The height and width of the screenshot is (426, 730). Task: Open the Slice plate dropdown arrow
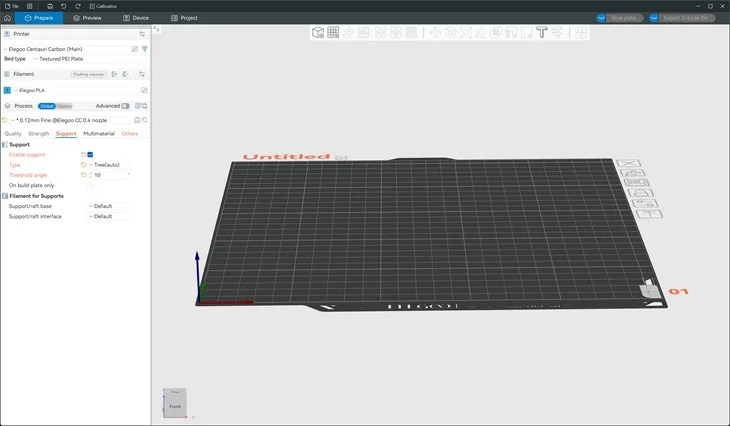[x=601, y=18]
